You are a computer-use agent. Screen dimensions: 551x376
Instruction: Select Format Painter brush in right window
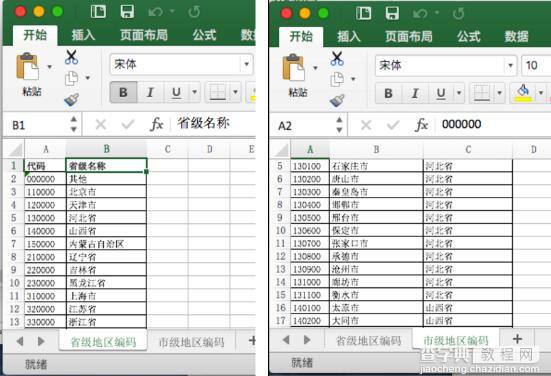point(337,101)
